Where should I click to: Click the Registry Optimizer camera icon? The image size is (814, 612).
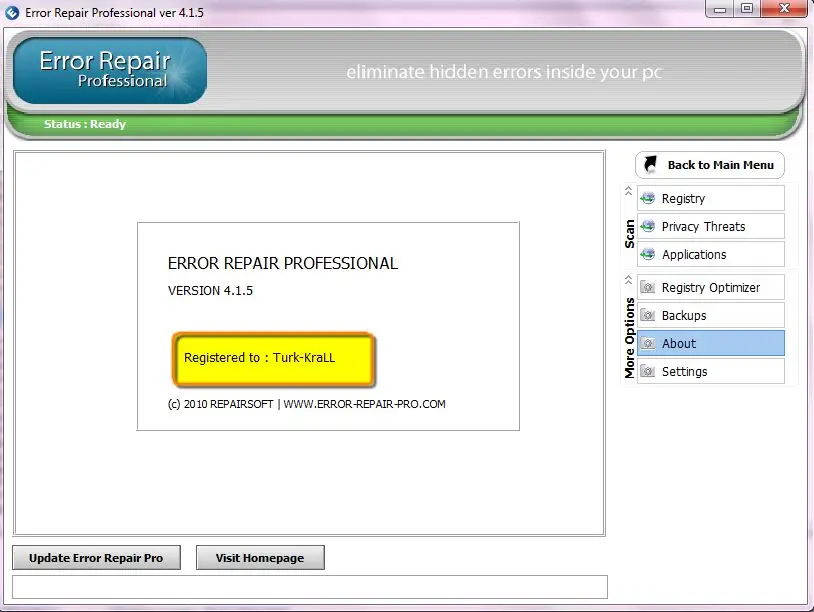click(647, 287)
